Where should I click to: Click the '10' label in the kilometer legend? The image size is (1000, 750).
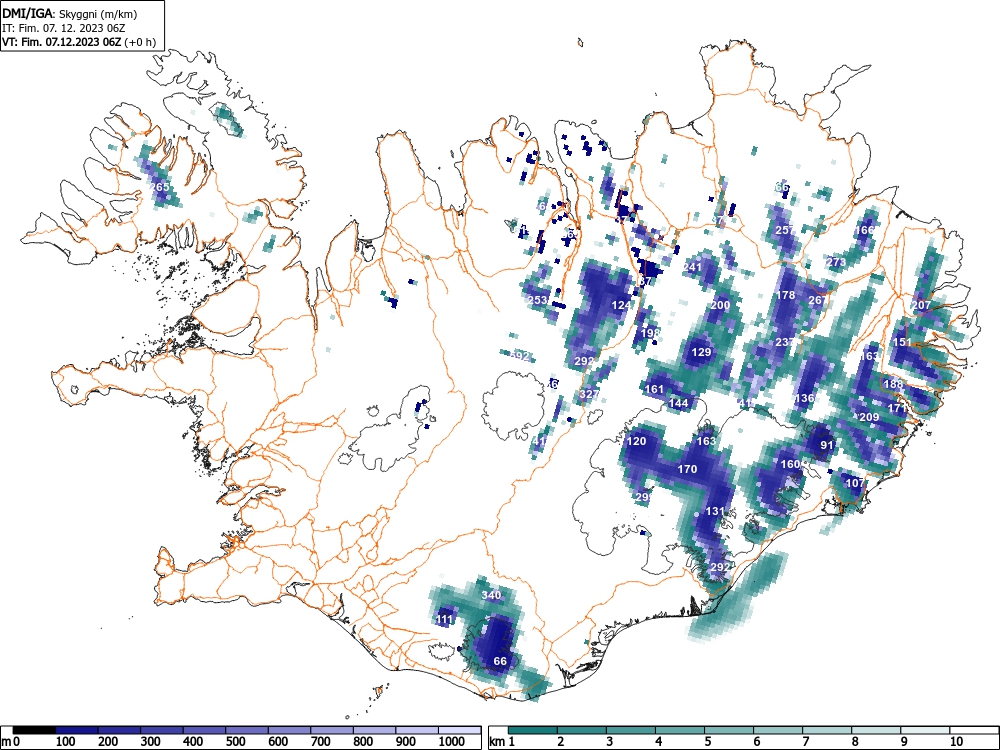click(x=956, y=742)
